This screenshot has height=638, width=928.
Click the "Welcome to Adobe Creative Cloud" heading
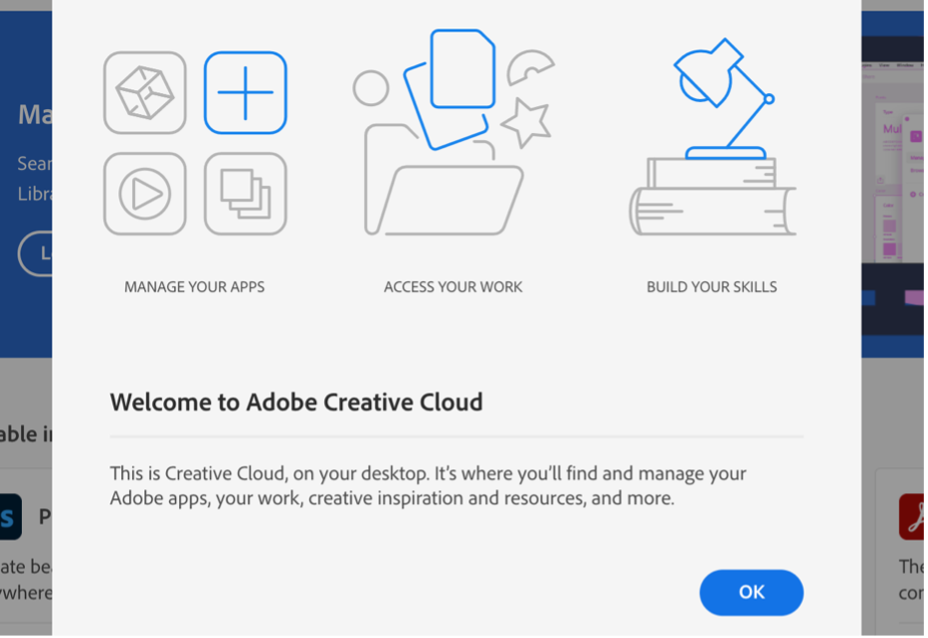point(297,402)
